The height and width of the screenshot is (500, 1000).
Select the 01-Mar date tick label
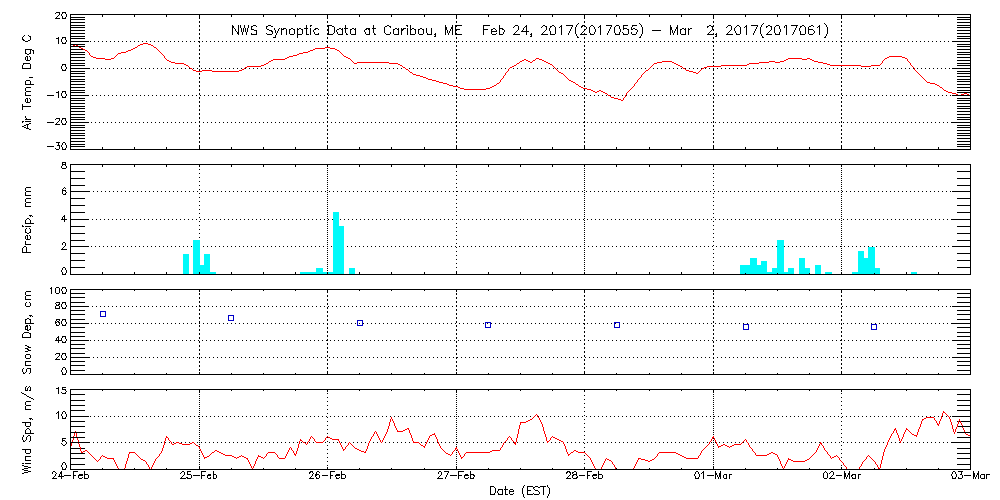tap(714, 478)
